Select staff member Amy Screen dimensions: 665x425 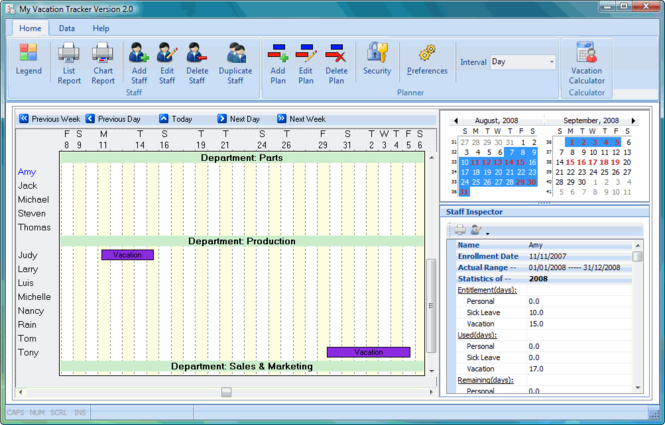(x=27, y=172)
